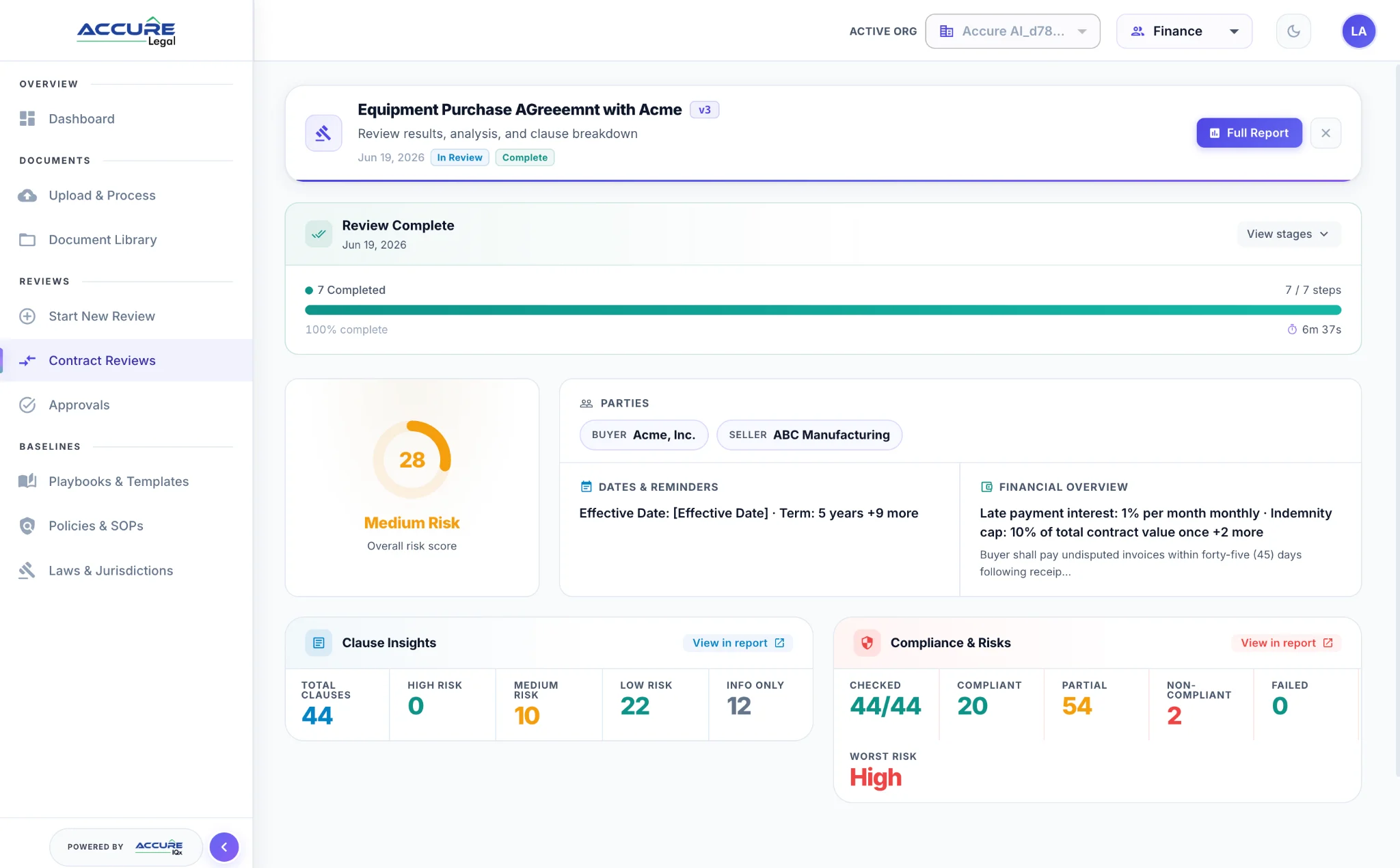
Task: Click the In Review status badge
Action: [459, 158]
